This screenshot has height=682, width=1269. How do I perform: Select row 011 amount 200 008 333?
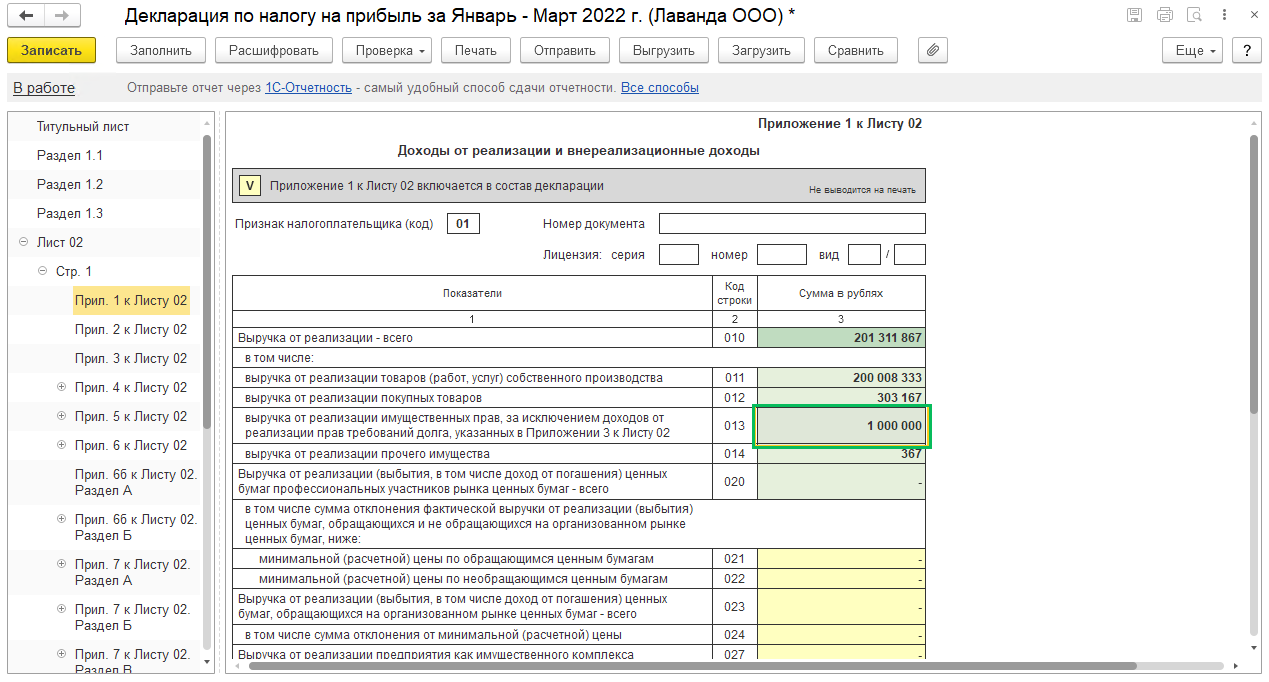tap(841, 378)
